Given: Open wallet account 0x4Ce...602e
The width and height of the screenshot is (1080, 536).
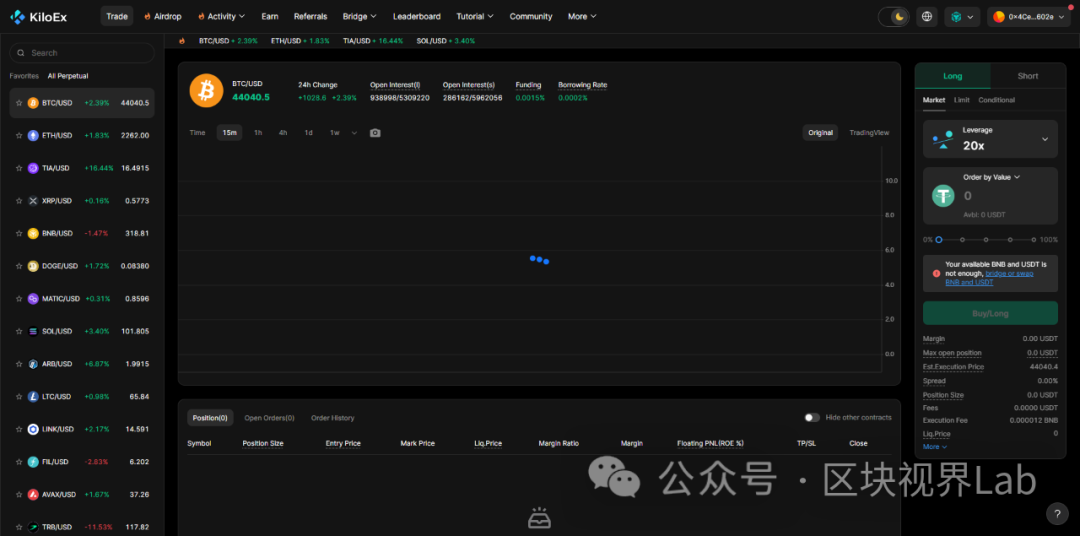Looking at the screenshot, I should click(1027, 17).
